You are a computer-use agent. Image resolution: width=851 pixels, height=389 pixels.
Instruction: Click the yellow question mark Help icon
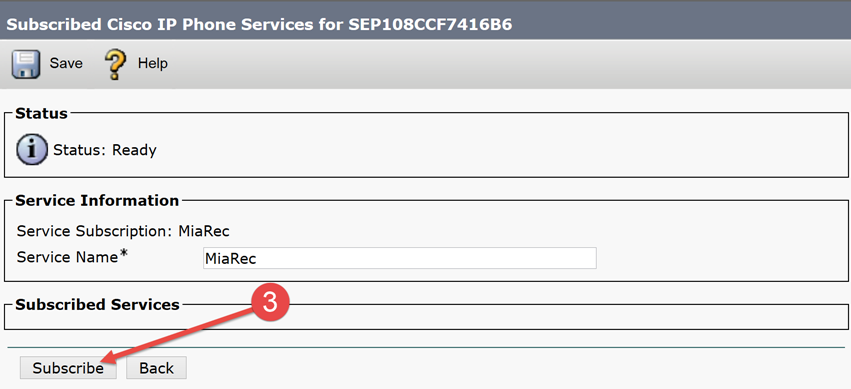[115, 64]
